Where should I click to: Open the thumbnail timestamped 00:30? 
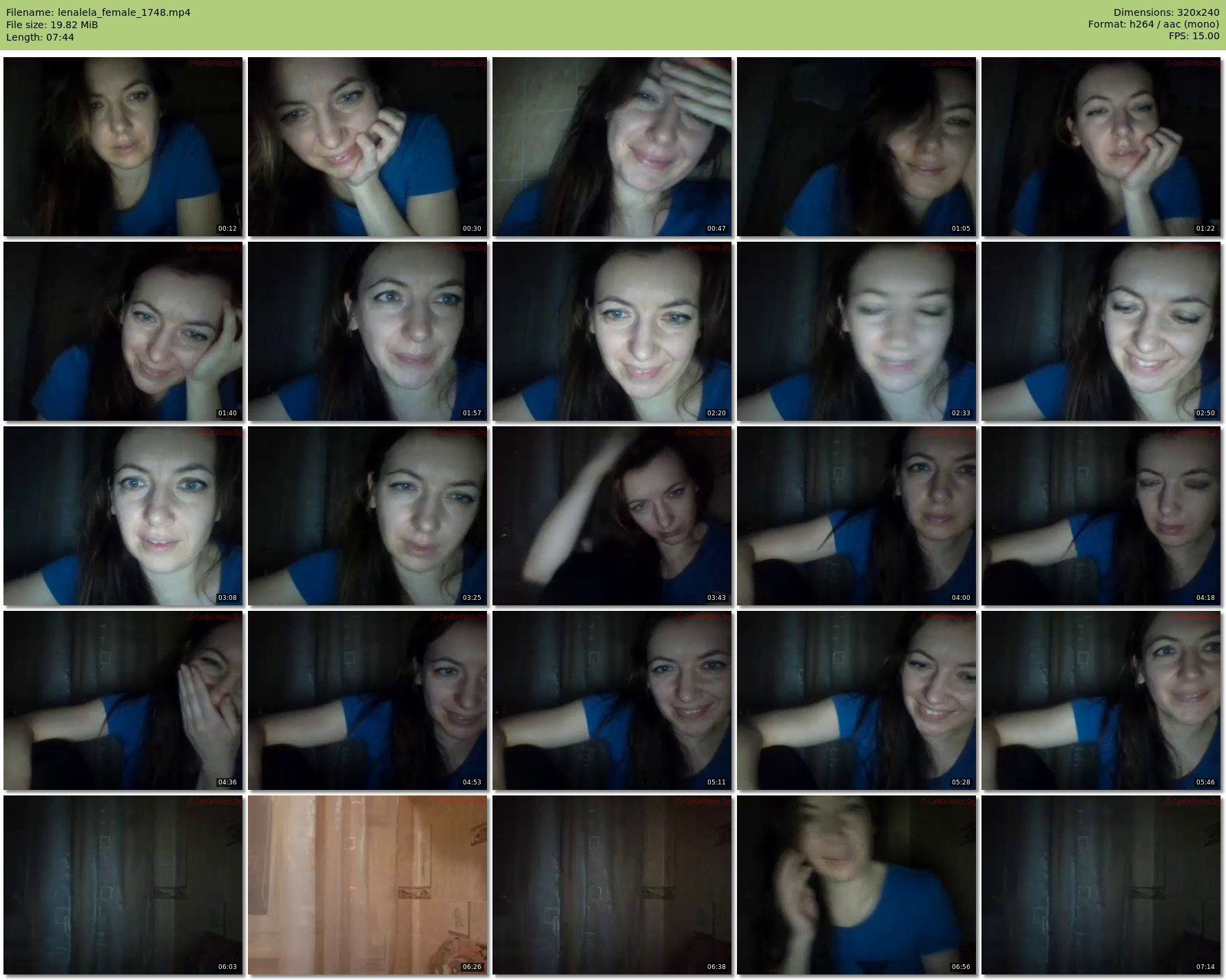368,147
